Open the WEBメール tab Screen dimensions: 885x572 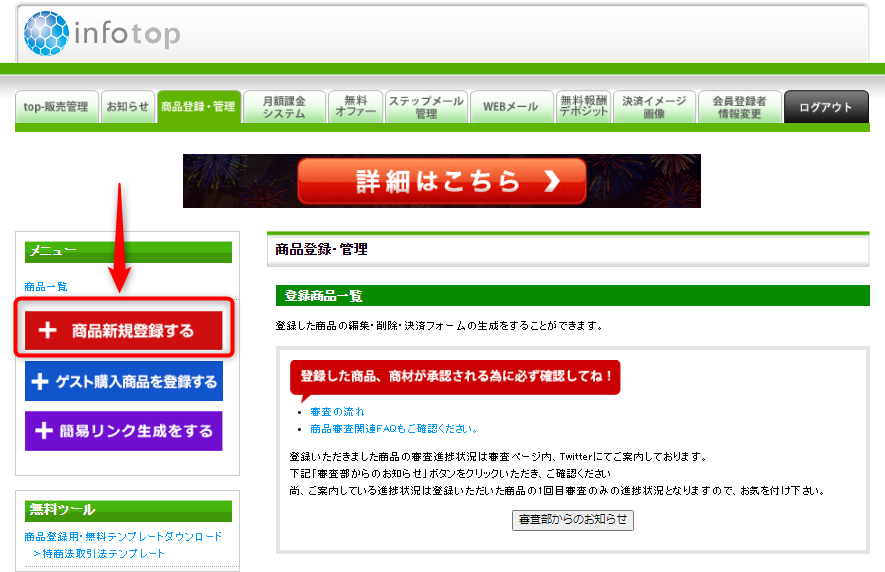[x=511, y=107]
